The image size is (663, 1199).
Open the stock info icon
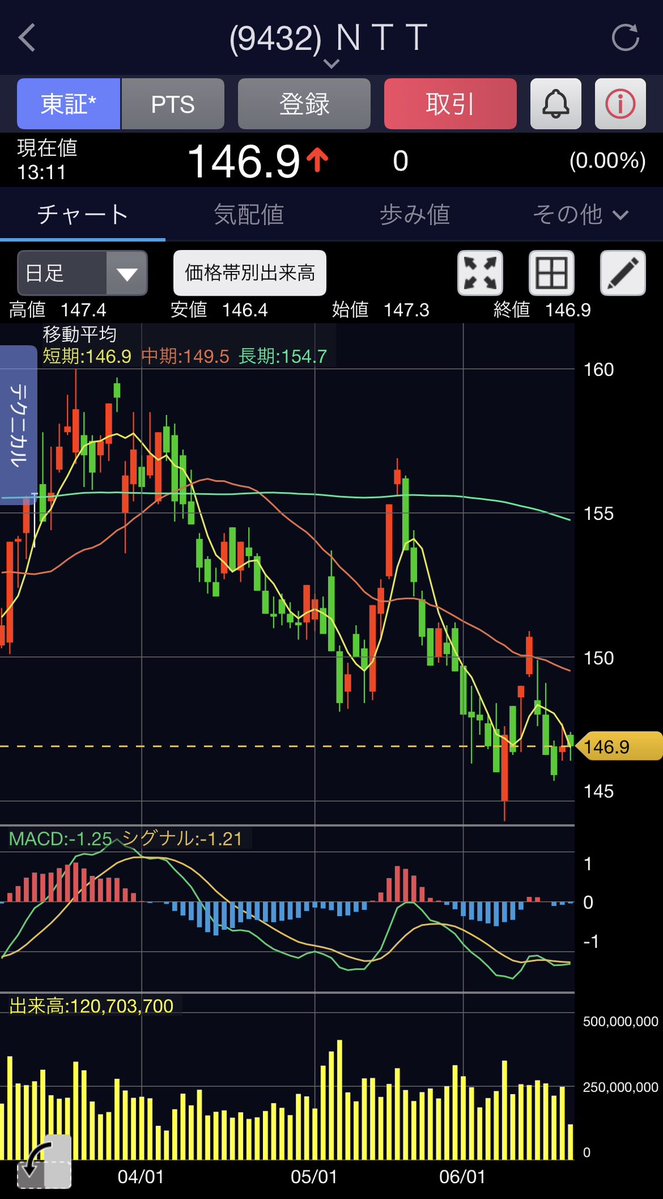click(620, 103)
